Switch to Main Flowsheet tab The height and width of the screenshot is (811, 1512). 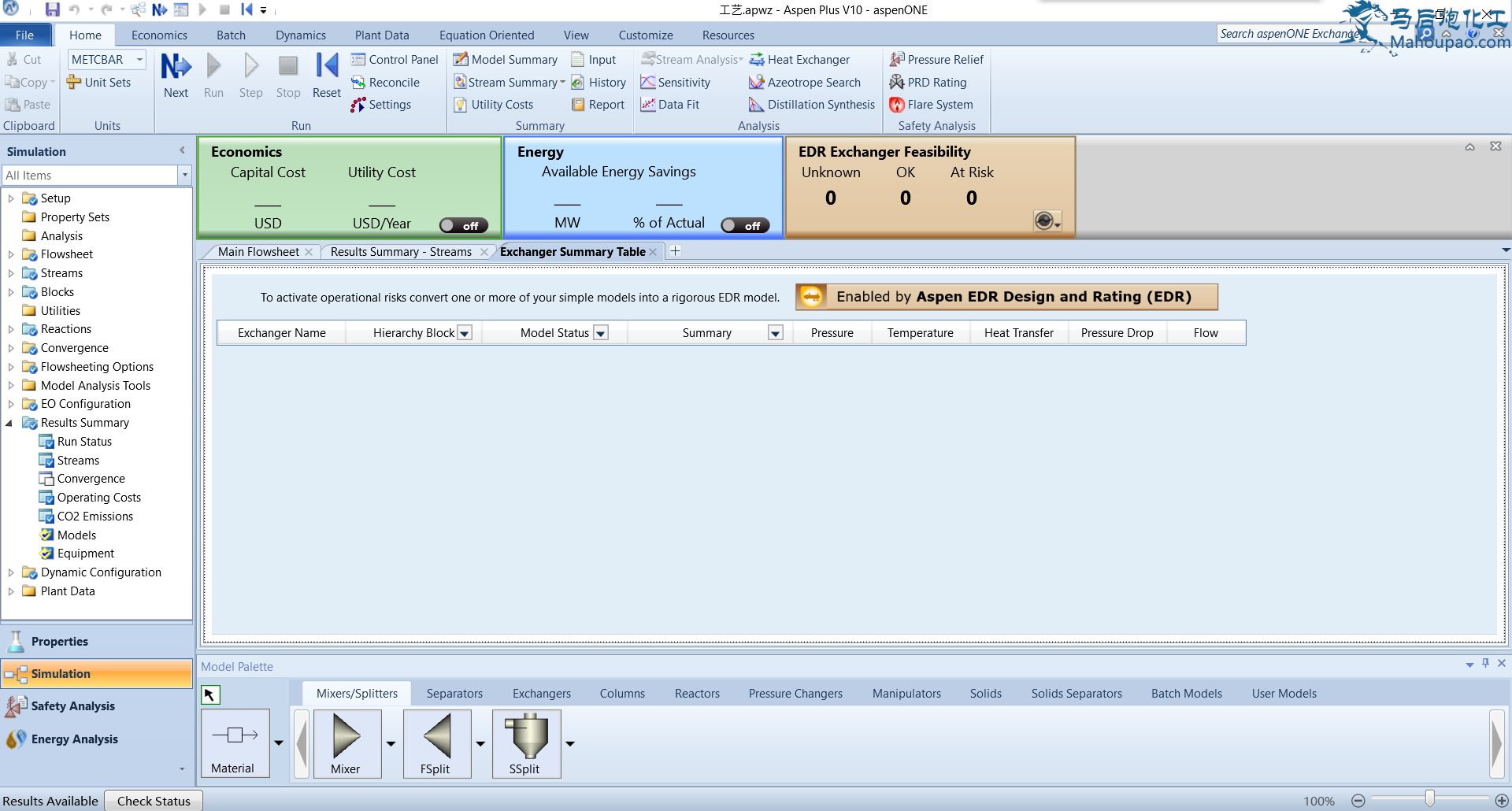pyautogui.click(x=258, y=252)
